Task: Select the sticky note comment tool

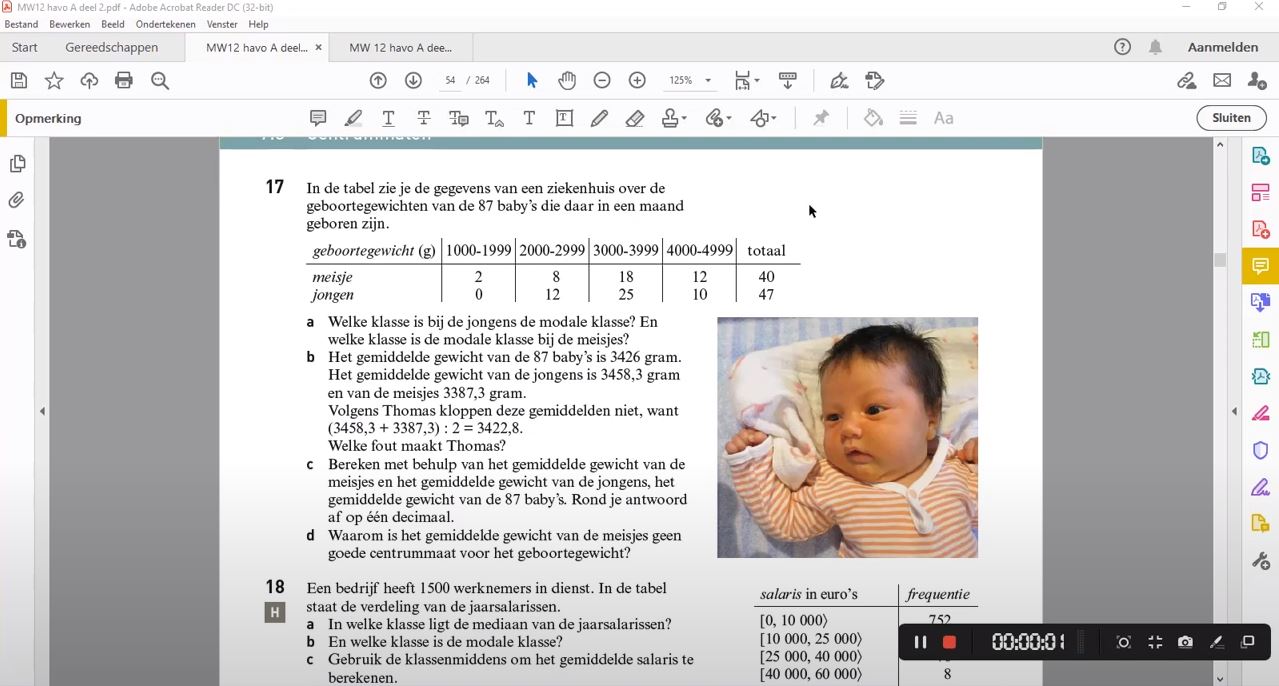Action: click(x=318, y=118)
